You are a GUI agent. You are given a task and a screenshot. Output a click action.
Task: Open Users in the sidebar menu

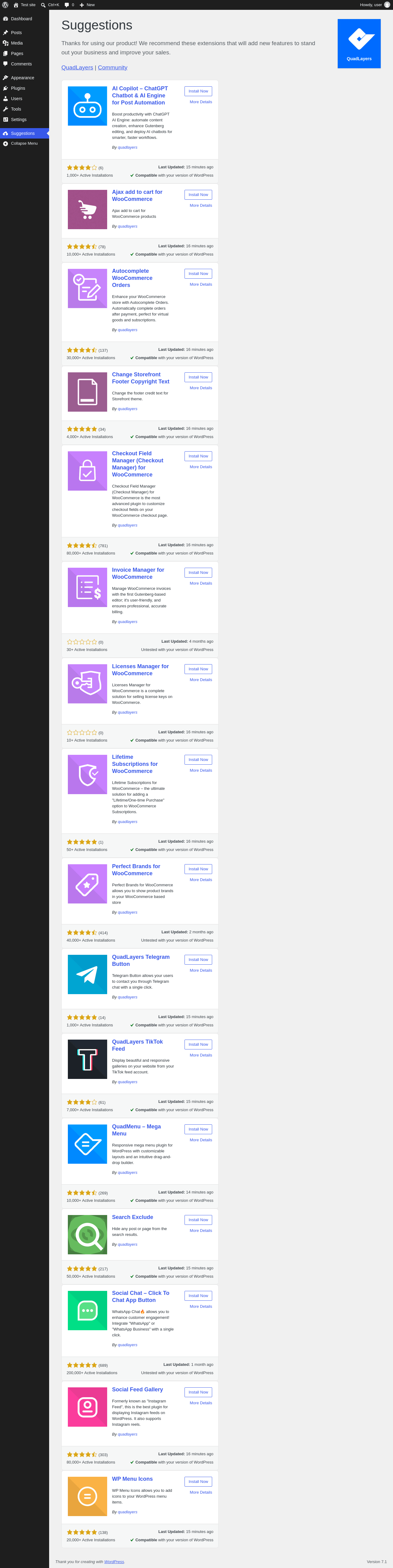24,99
